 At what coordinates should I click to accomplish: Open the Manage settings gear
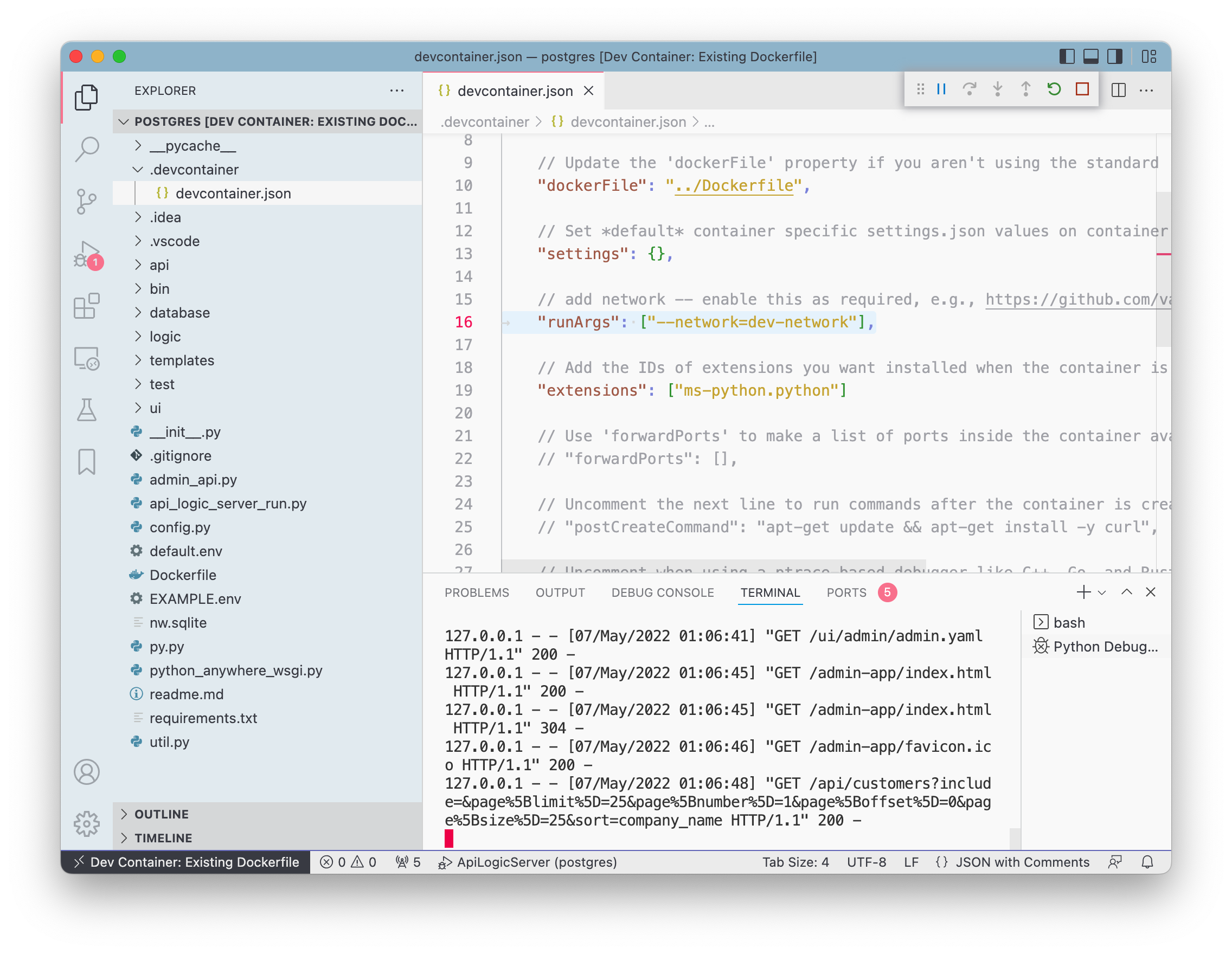(86, 824)
